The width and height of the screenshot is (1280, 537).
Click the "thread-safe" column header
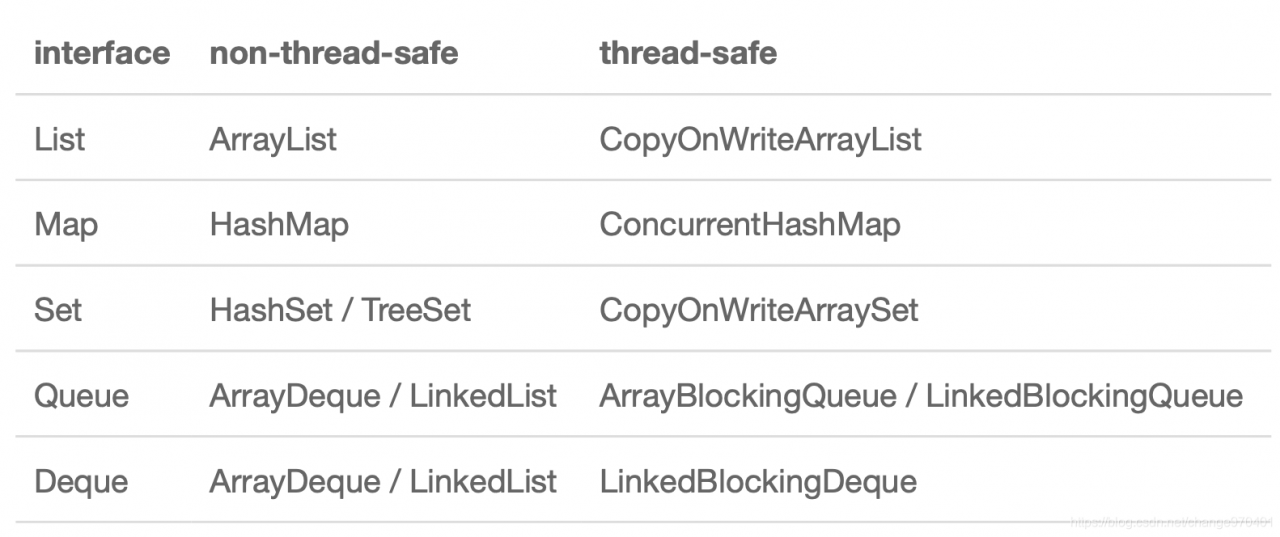click(688, 53)
